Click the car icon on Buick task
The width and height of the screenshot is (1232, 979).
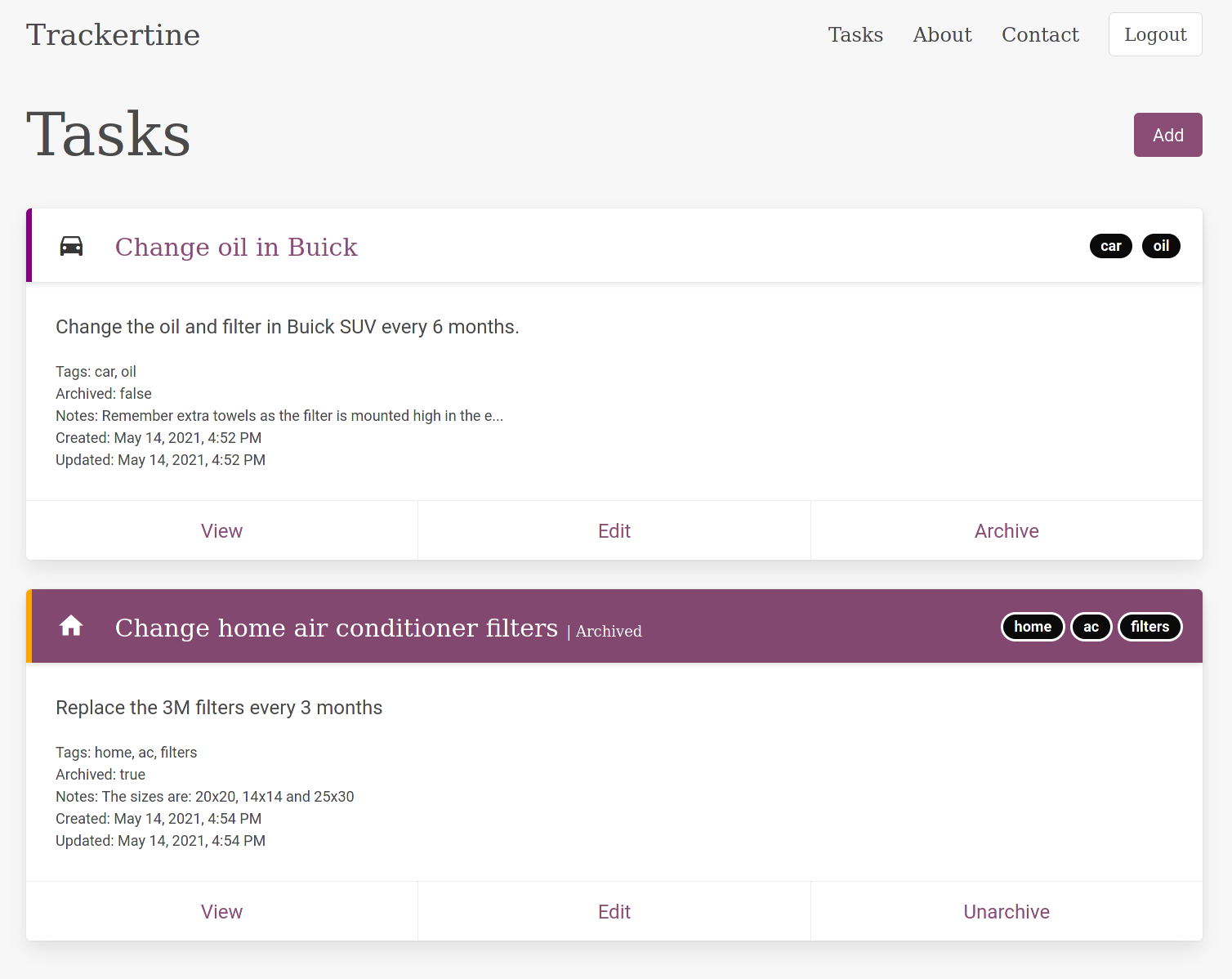coord(71,246)
